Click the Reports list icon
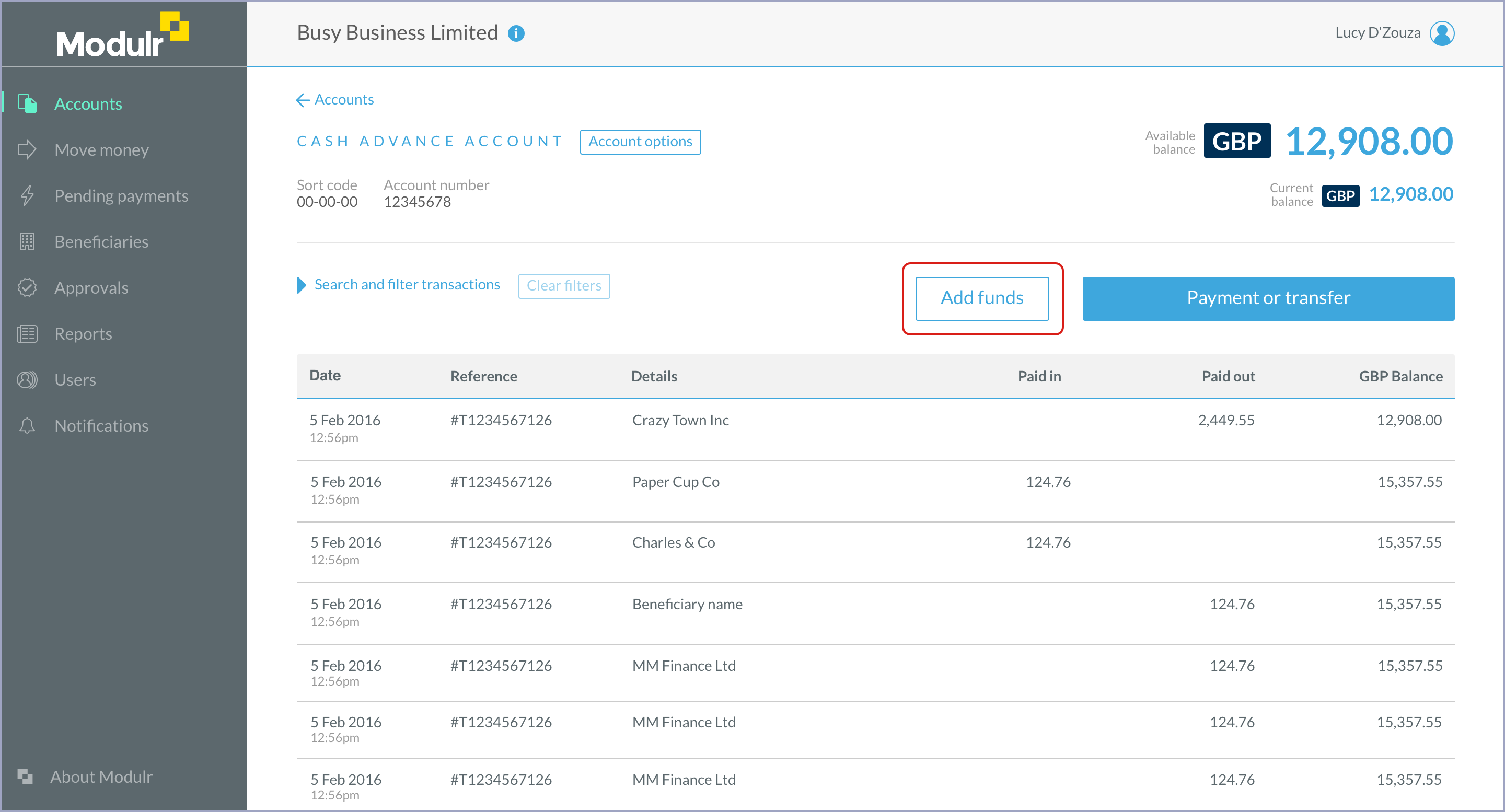1505x812 pixels. pyautogui.click(x=27, y=333)
